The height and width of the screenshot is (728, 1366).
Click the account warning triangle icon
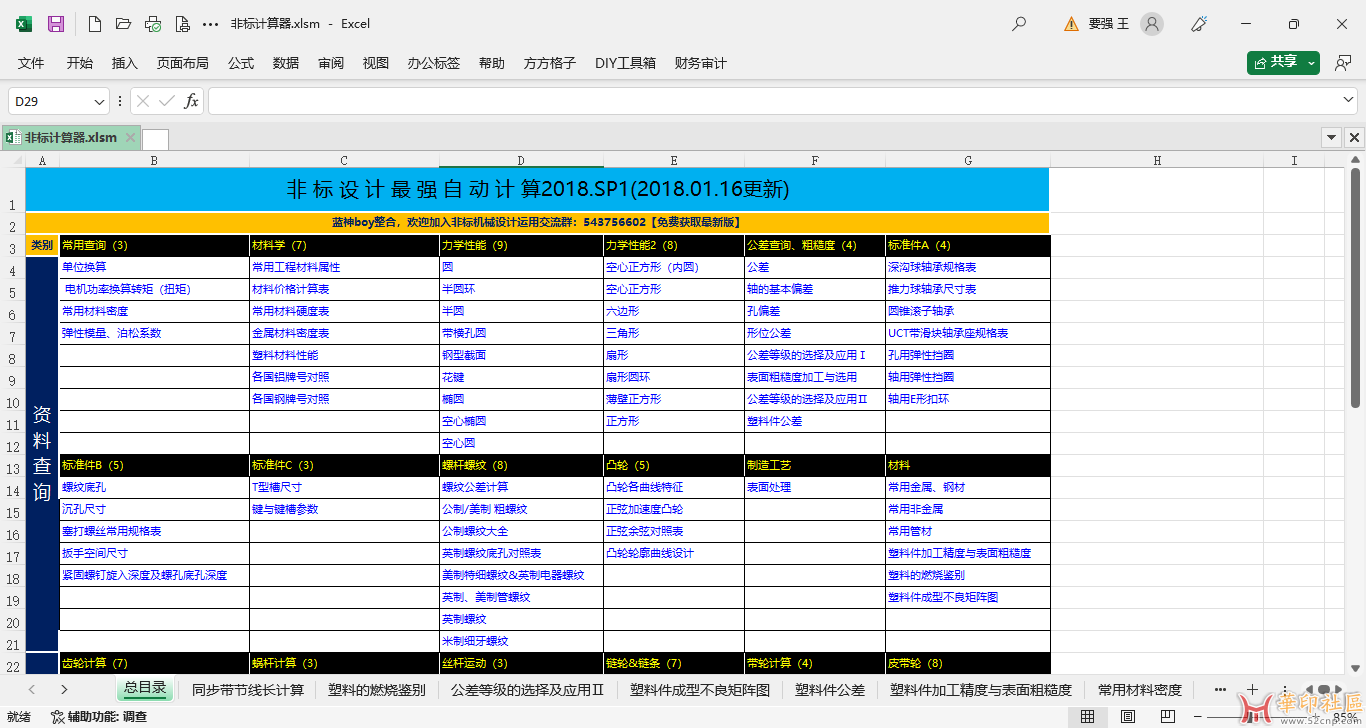(1071, 23)
